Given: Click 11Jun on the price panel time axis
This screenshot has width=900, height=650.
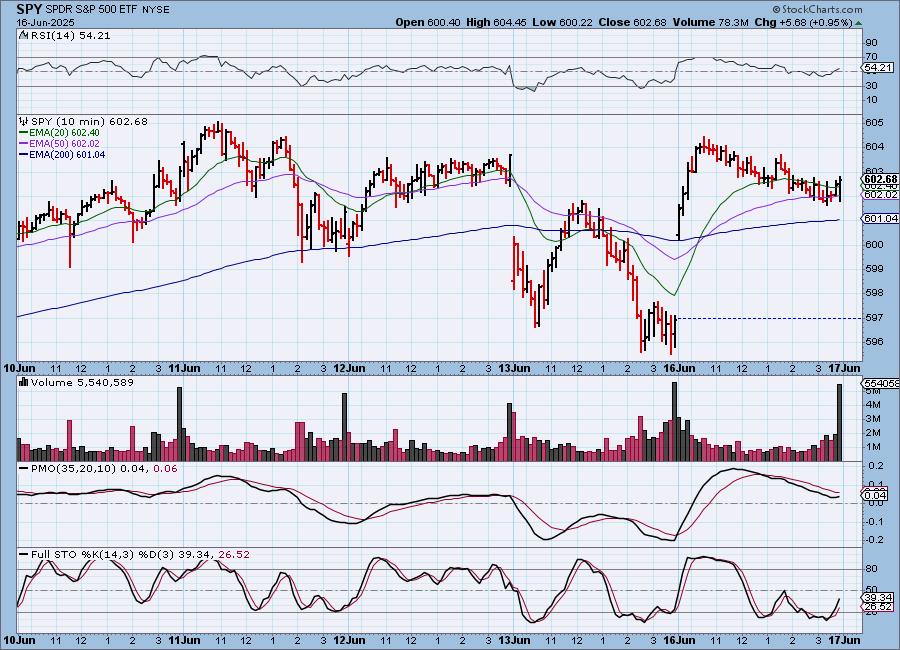Looking at the screenshot, I should coord(184,368).
